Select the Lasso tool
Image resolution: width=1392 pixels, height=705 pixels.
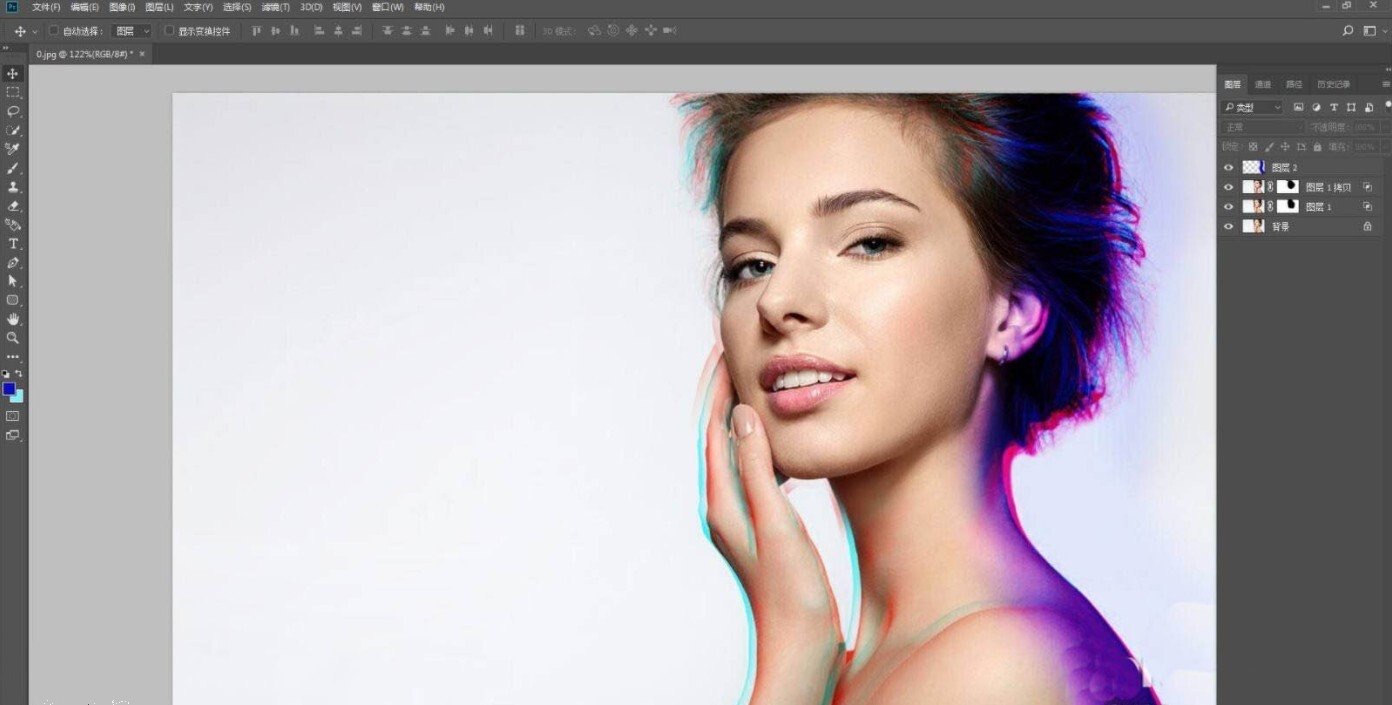[13, 111]
